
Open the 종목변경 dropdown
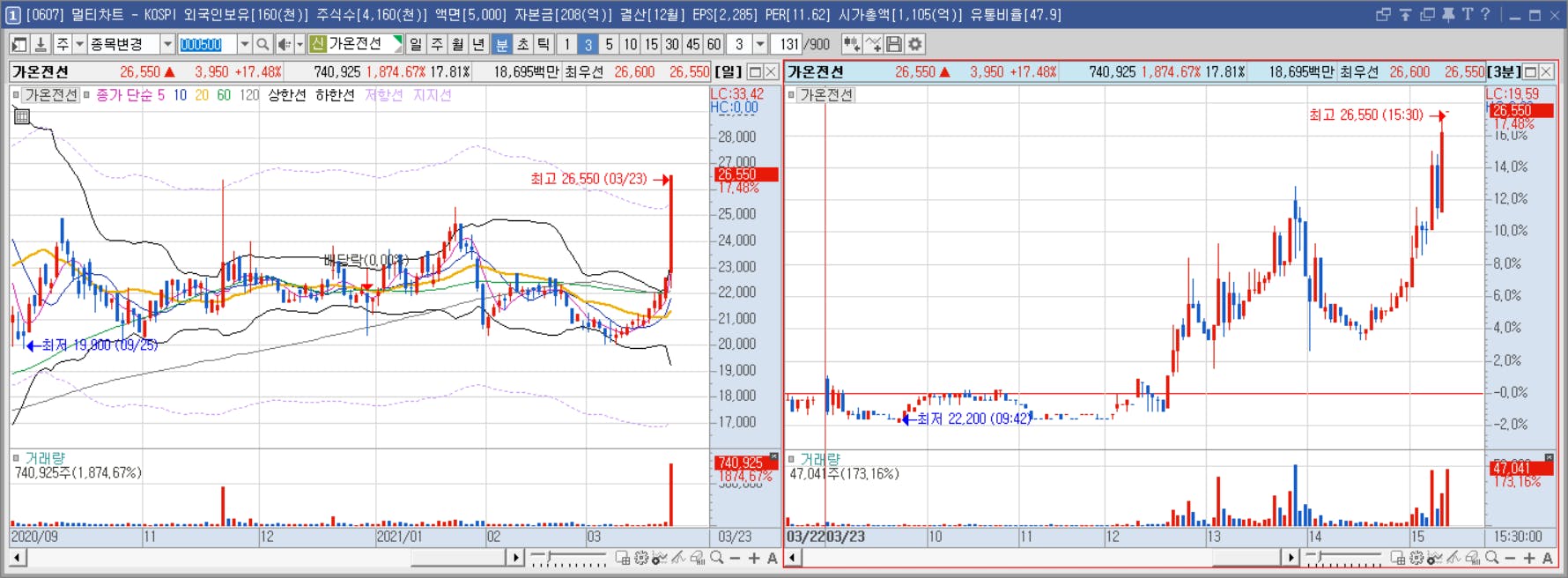[166, 44]
